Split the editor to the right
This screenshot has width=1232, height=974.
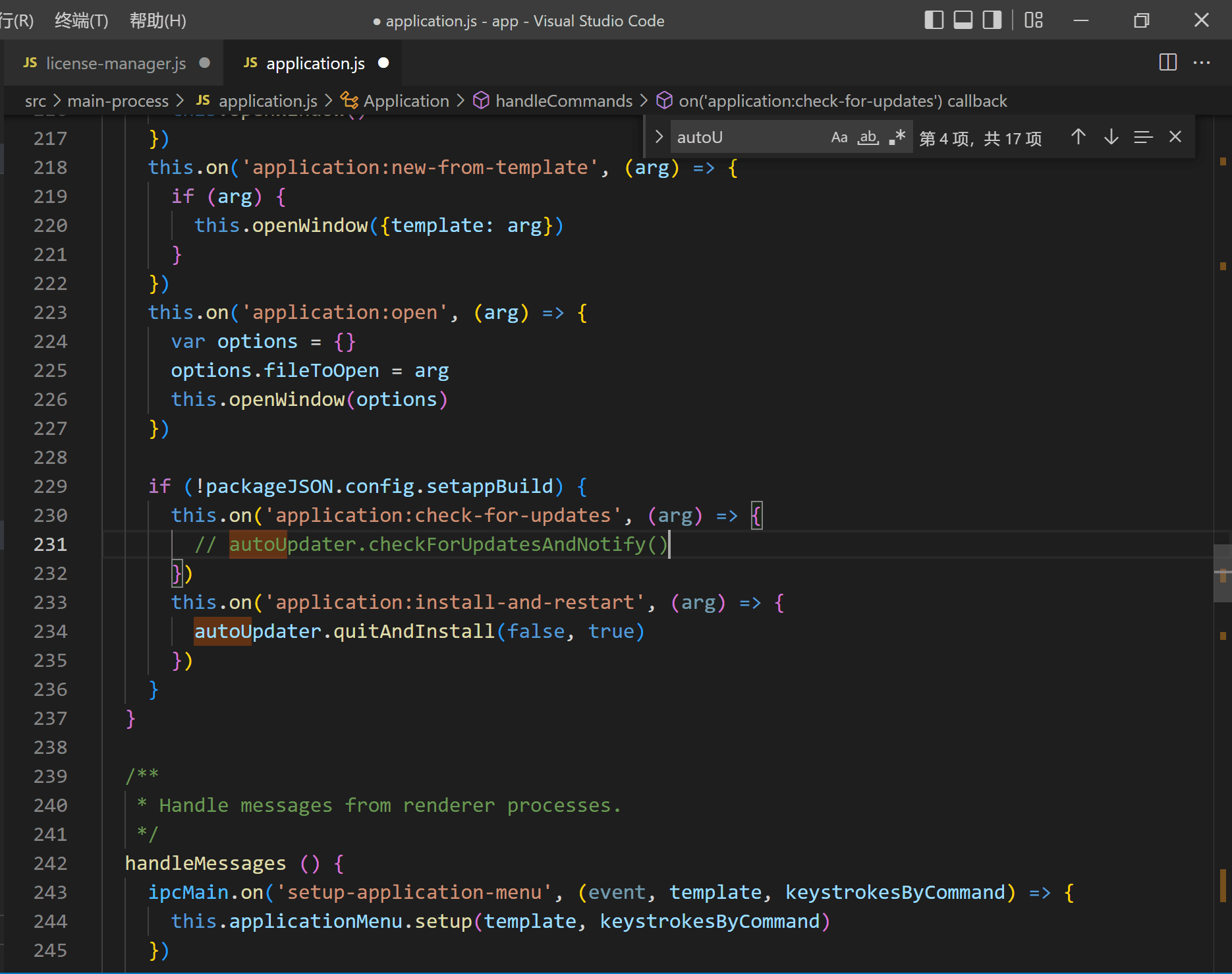click(1168, 63)
